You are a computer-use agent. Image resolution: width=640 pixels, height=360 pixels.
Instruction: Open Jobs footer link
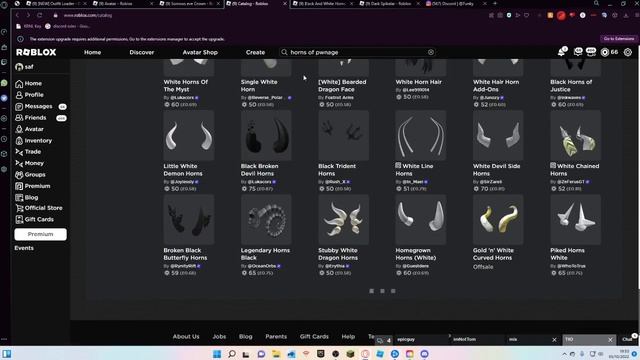219,336
